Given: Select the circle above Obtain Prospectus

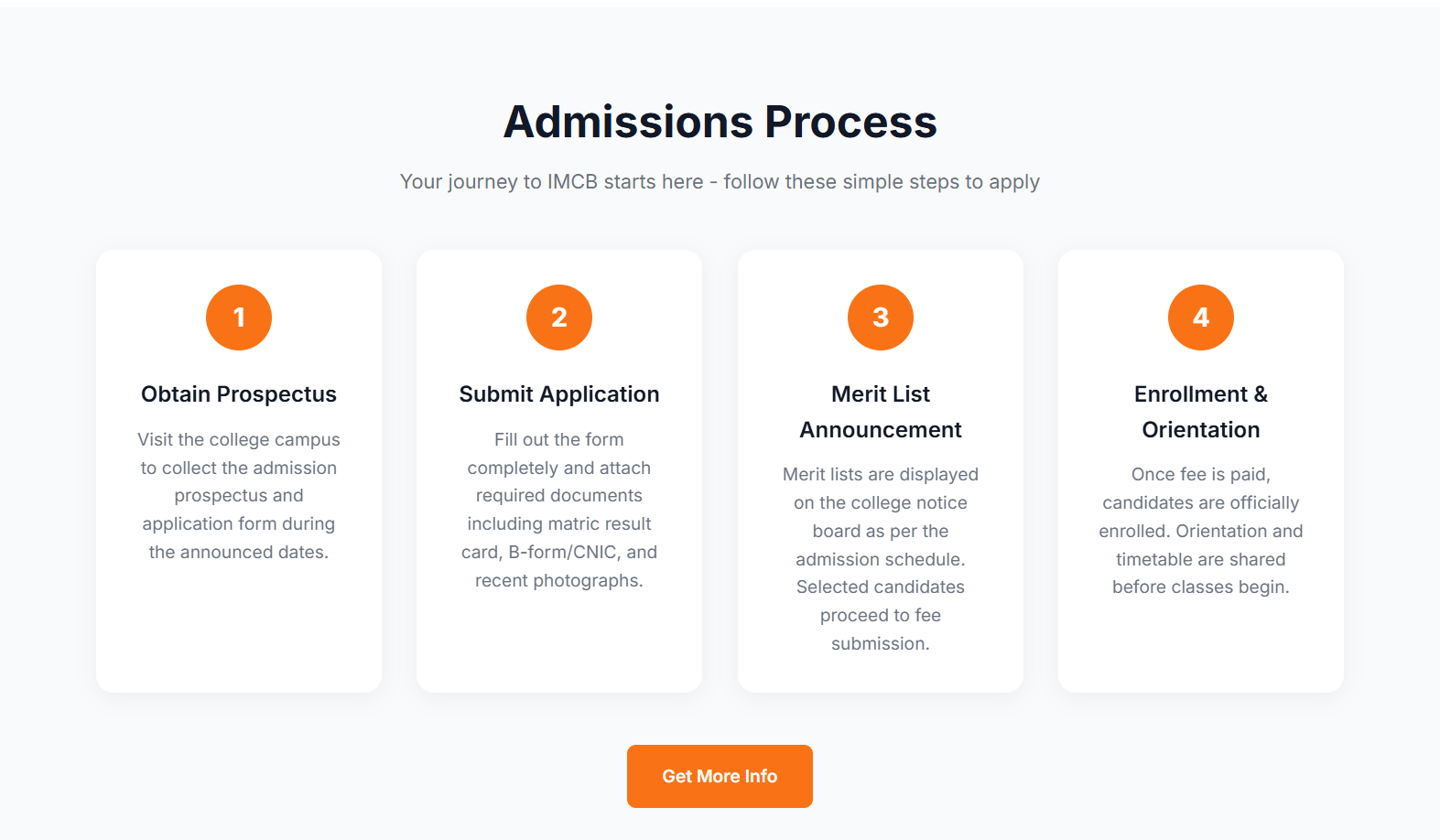Looking at the screenshot, I should (x=239, y=317).
